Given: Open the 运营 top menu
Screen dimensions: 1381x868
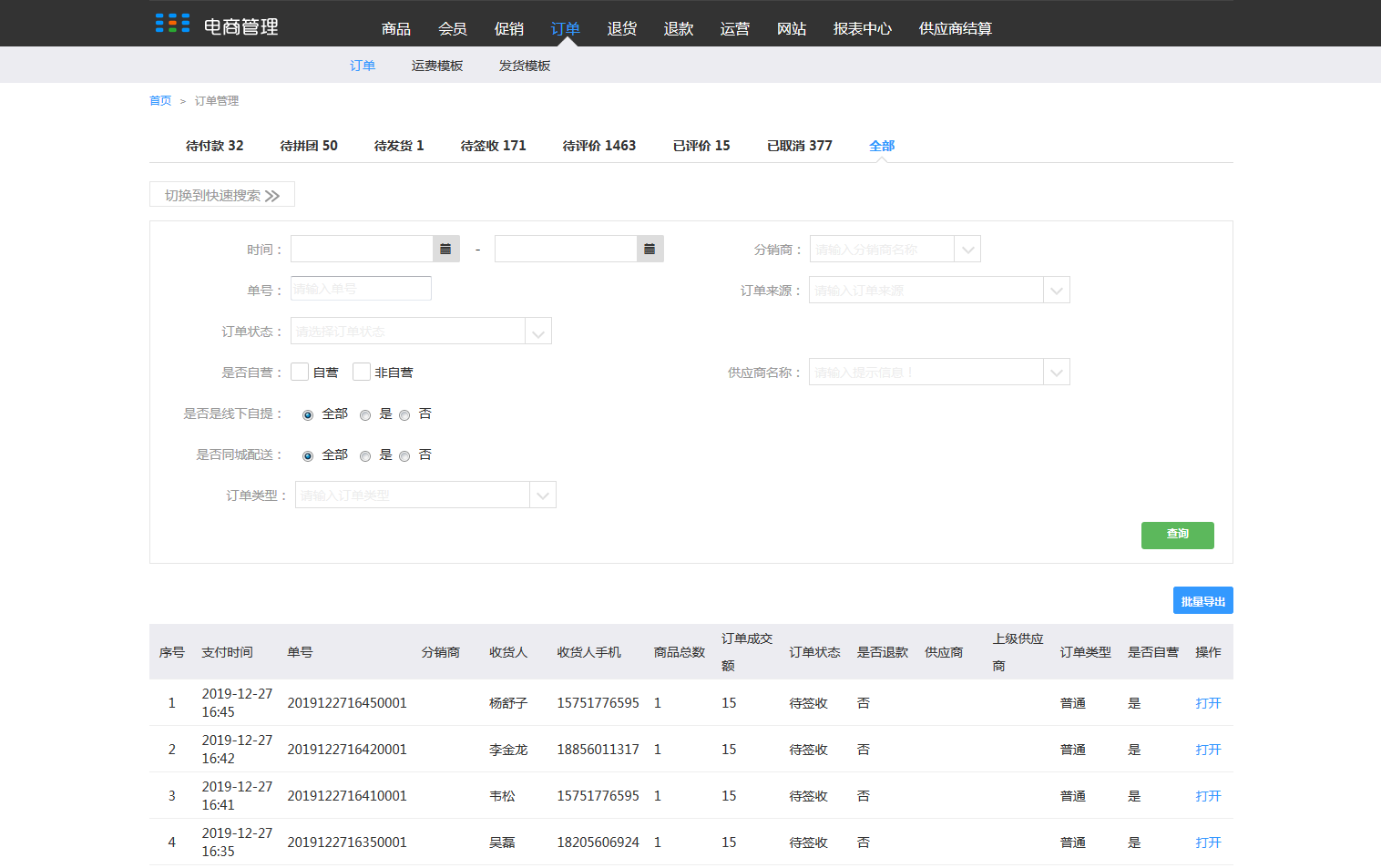Looking at the screenshot, I should coord(735,28).
